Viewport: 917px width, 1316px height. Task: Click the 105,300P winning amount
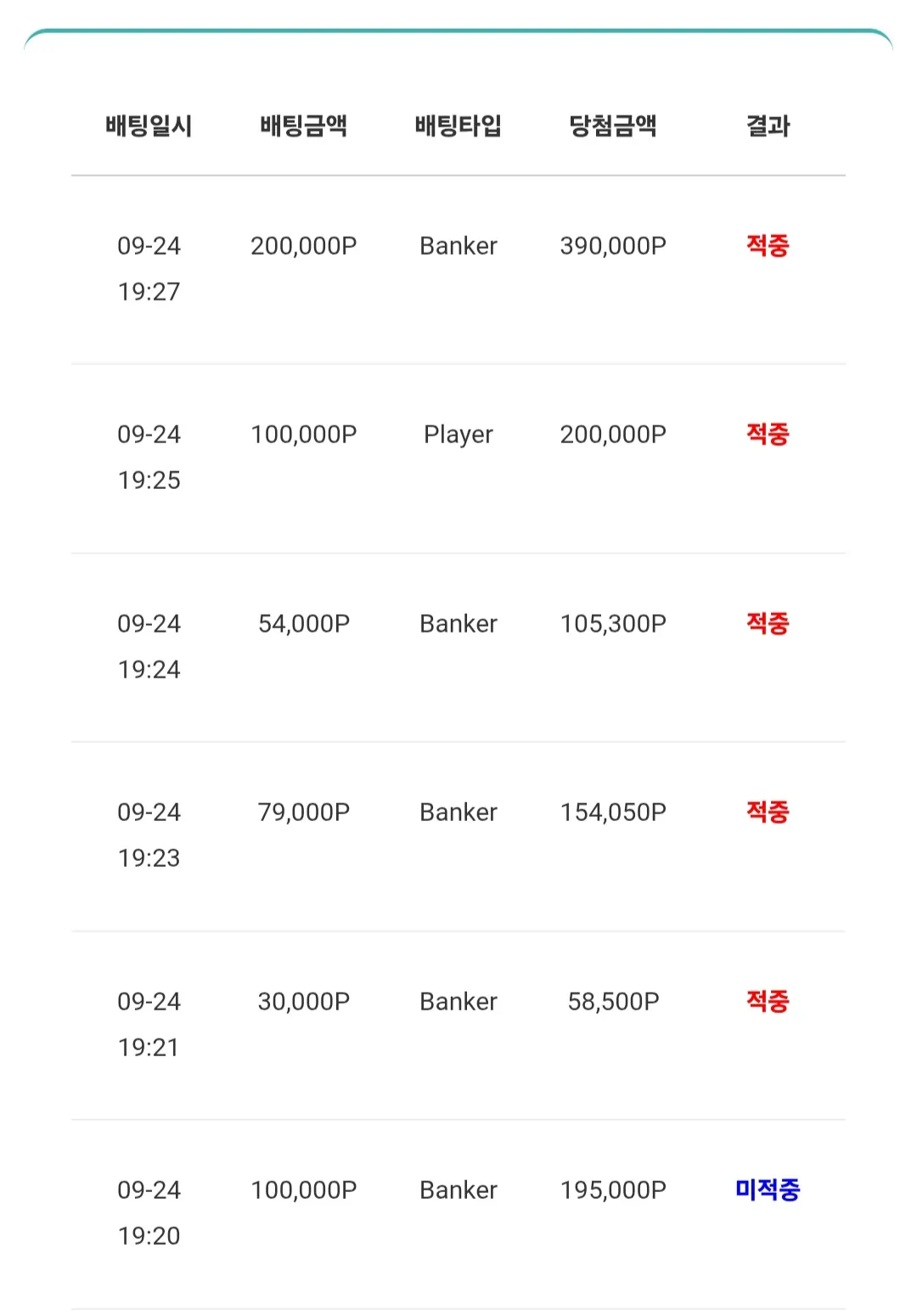click(613, 624)
